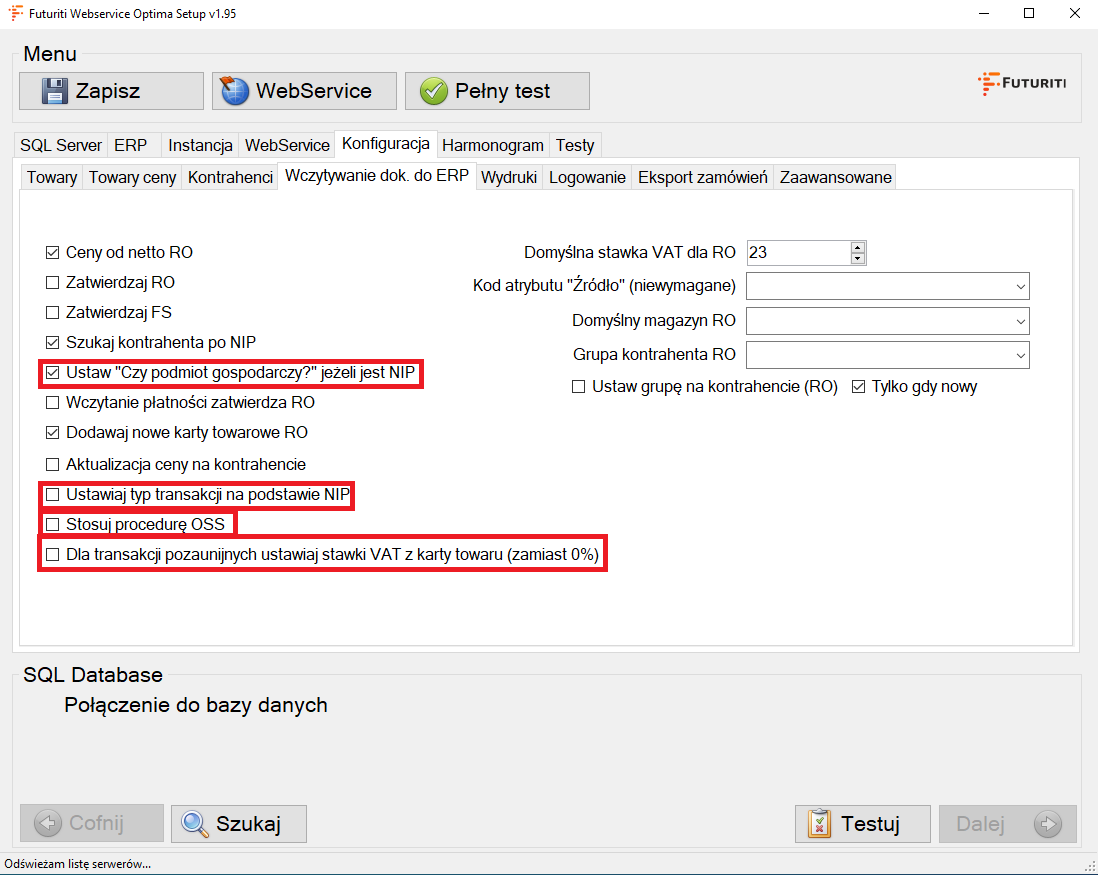Open the Towary ceny sub-tab
Image resolution: width=1098 pixels, height=875 pixels.
tap(132, 177)
